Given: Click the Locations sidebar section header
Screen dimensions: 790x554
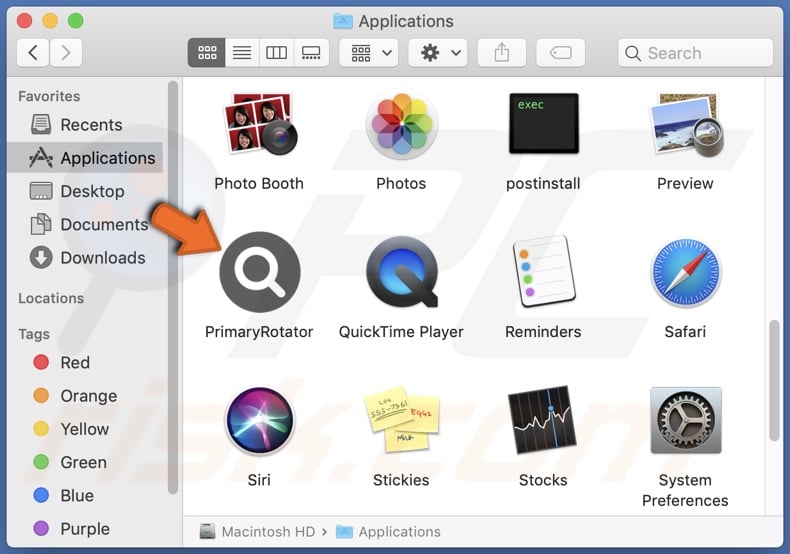Looking at the screenshot, I should point(51,298).
